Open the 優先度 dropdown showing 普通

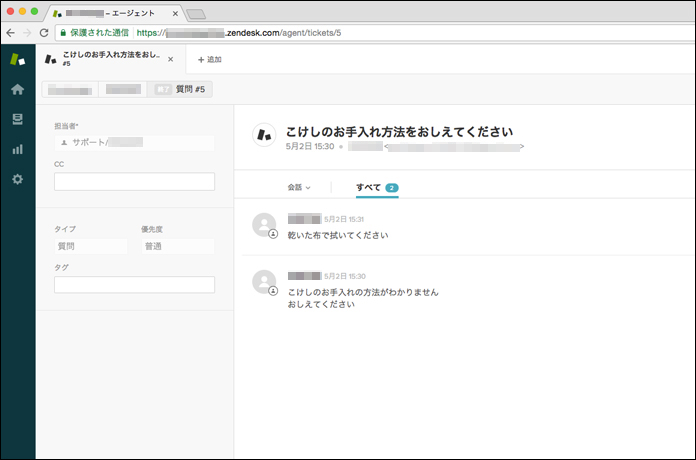178,246
